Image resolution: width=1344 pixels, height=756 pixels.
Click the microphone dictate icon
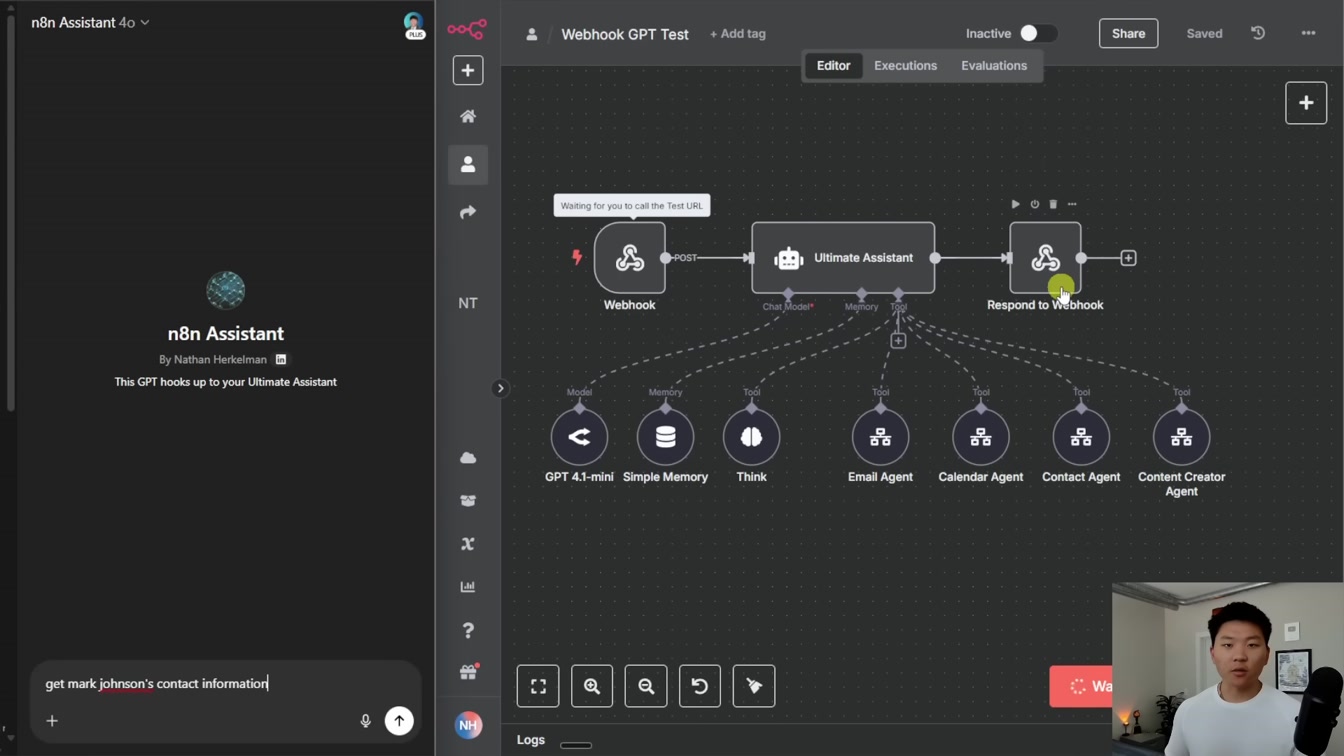pyautogui.click(x=365, y=721)
